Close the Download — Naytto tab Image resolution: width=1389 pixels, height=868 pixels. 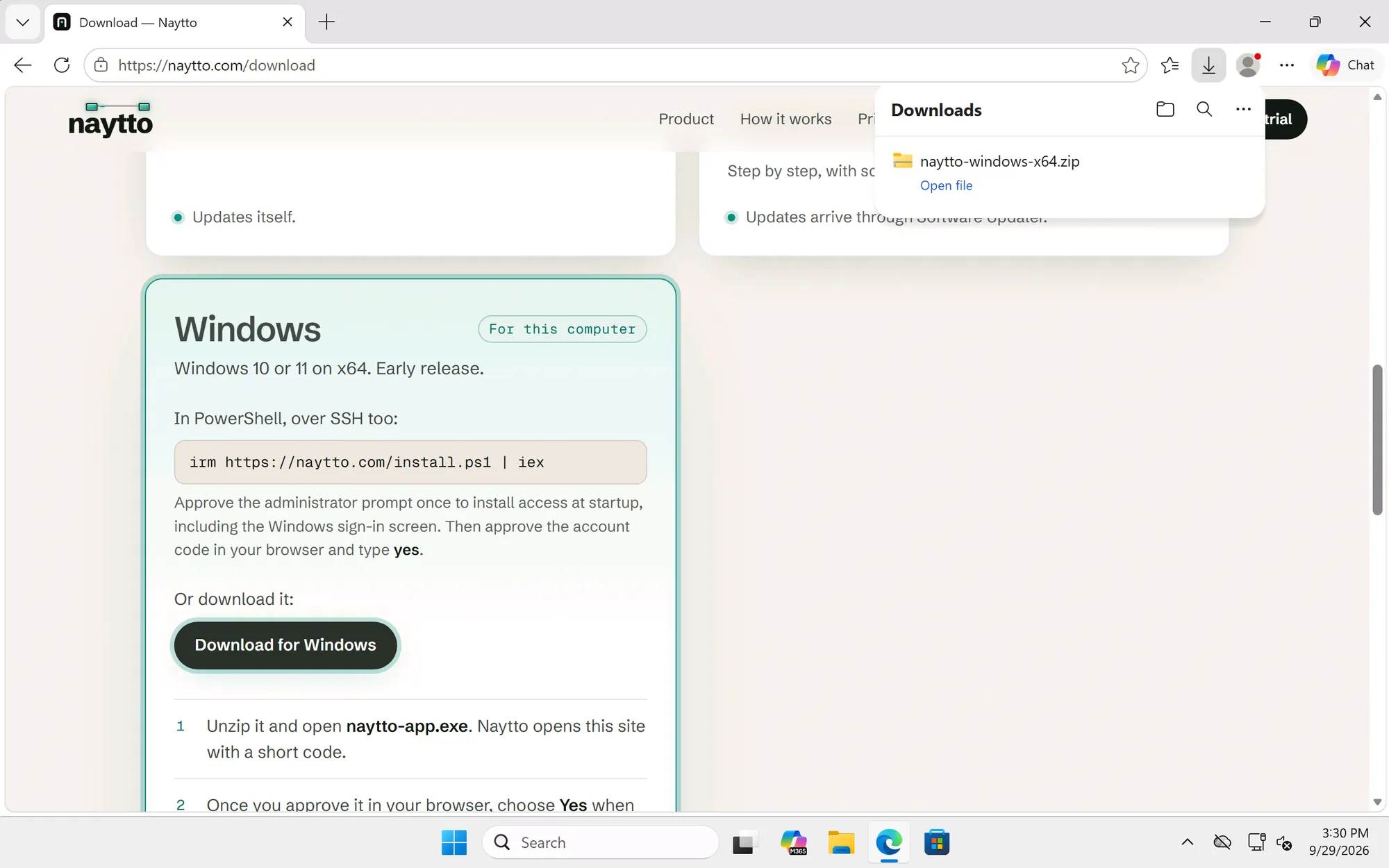[x=288, y=22]
